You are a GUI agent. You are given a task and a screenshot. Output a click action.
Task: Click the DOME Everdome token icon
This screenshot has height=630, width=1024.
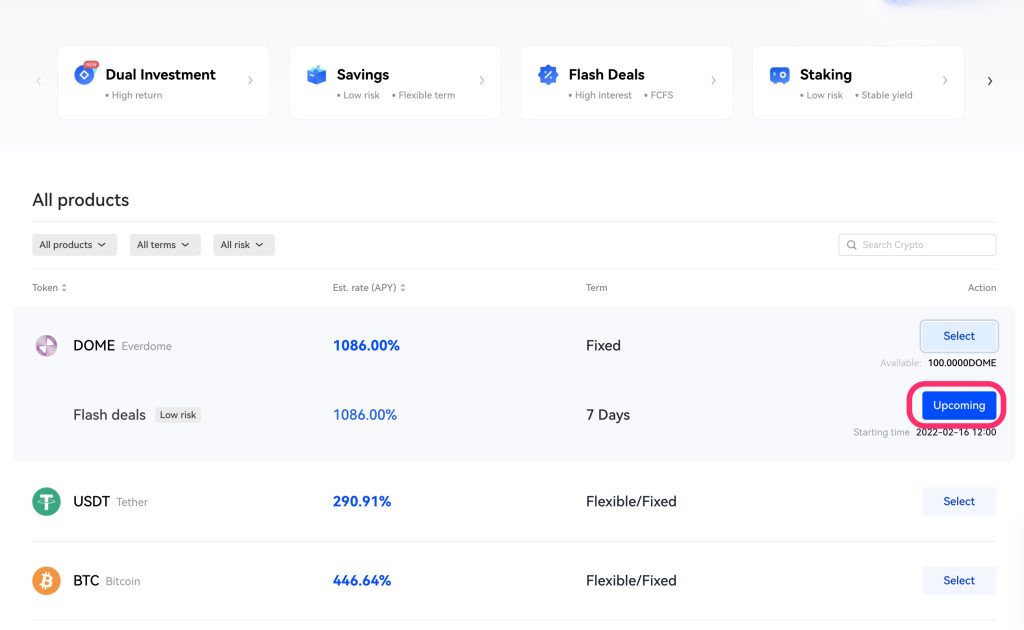[47, 346]
